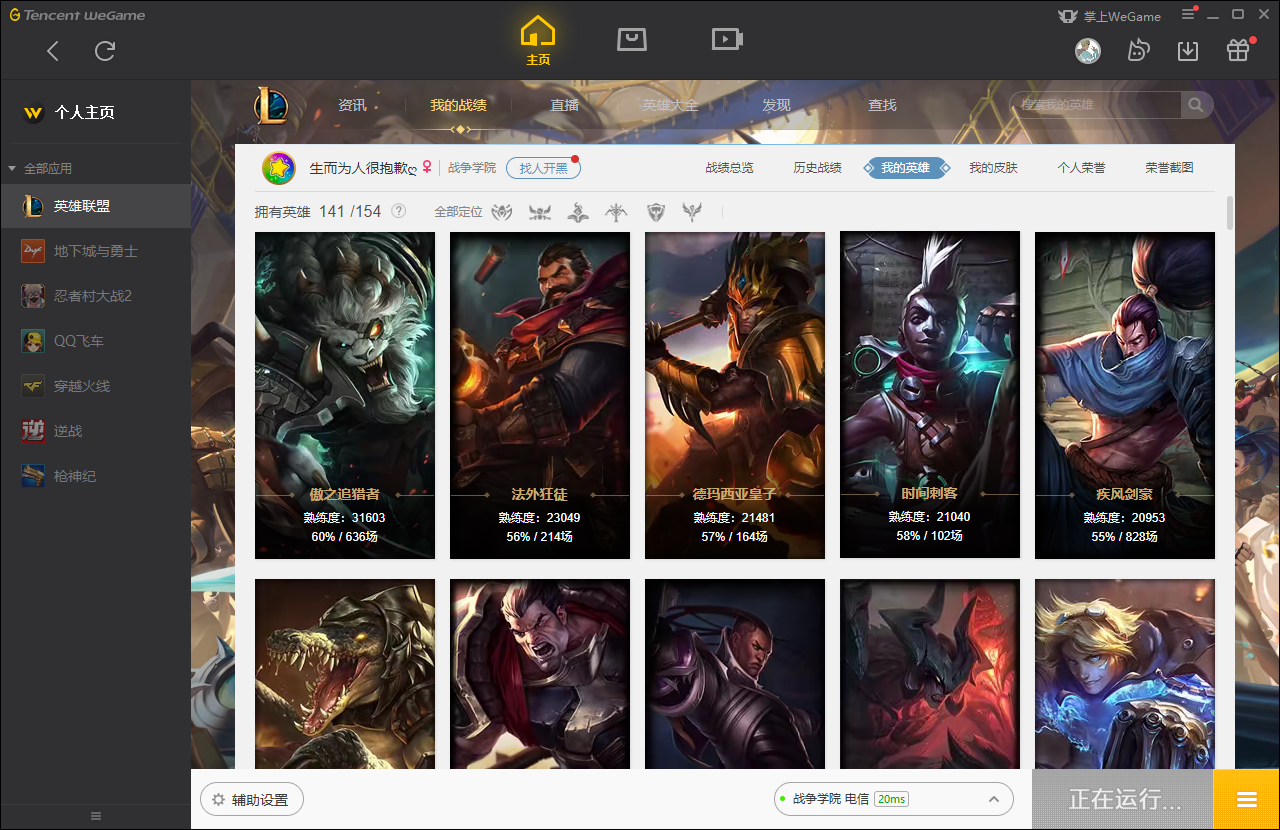The height and width of the screenshot is (830, 1280).
Task: Open the crocodile hero card in second row
Action: pos(345,674)
